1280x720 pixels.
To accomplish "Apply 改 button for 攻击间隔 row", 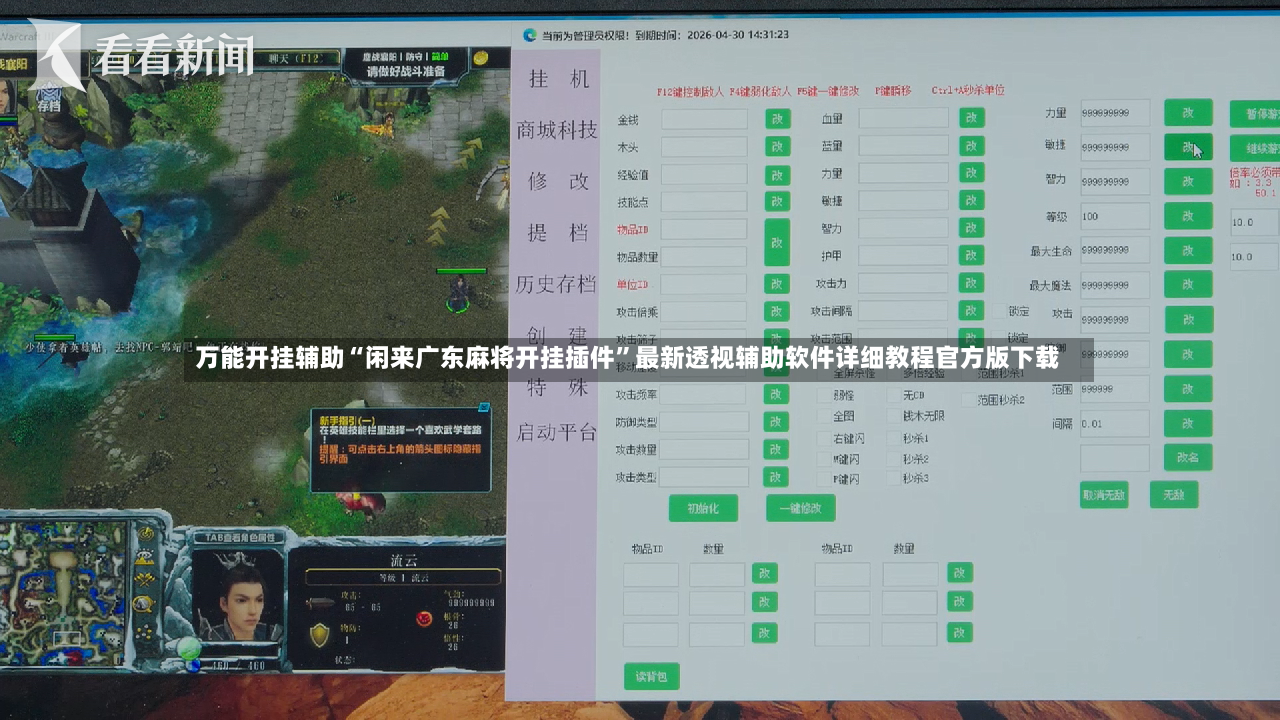I will tap(972, 310).
